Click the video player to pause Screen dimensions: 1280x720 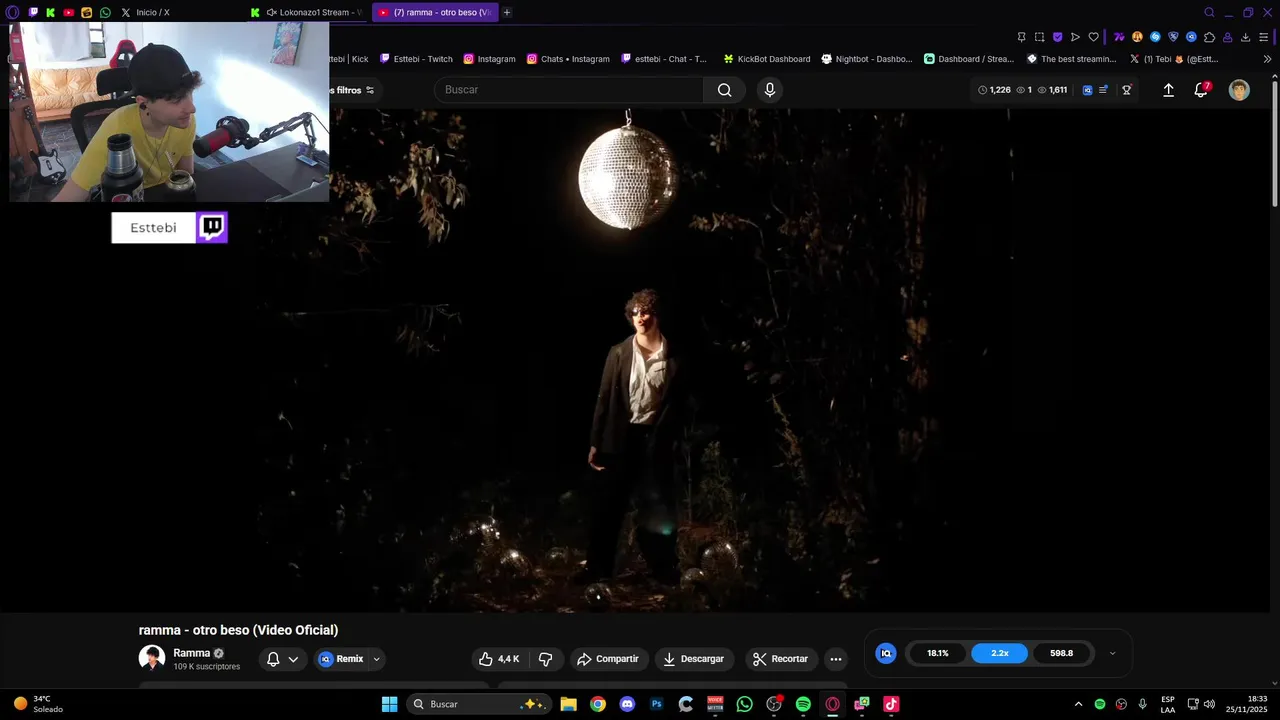tap(635, 360)
